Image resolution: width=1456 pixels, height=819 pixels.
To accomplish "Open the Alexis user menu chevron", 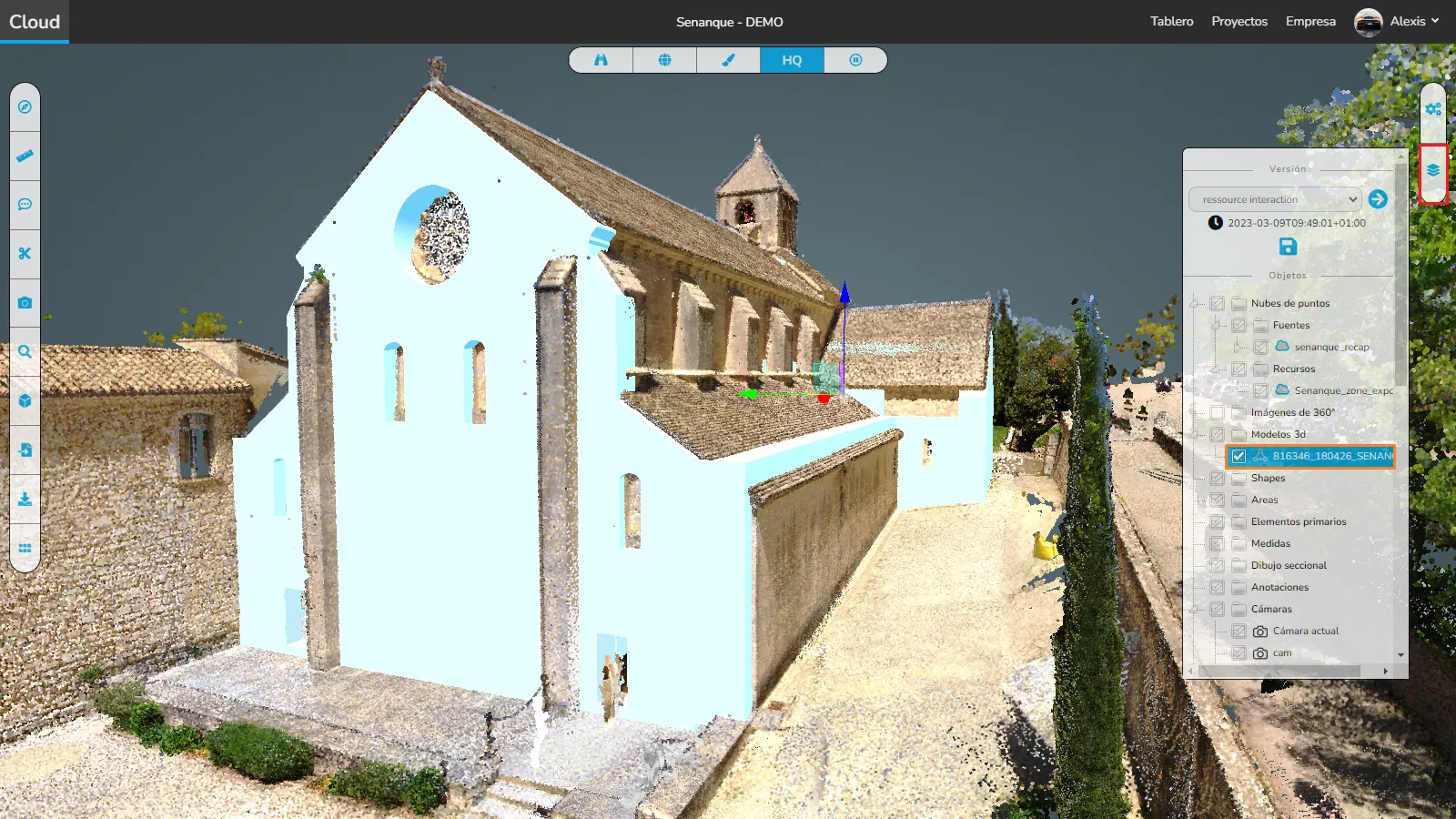I will (x=1435, y=21).
